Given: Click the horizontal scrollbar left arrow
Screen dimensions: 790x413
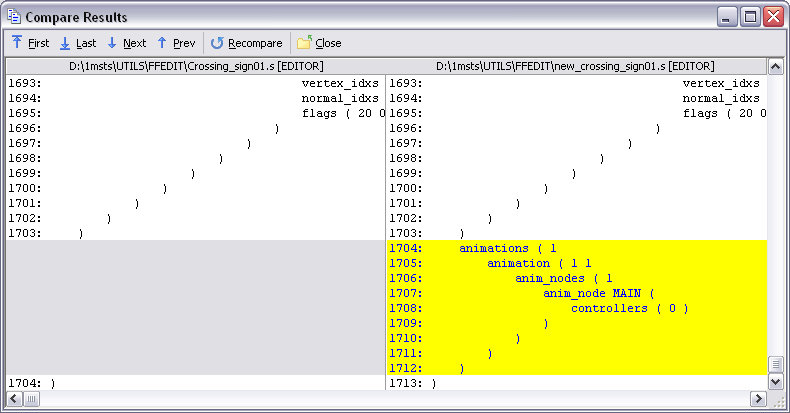Looking at the screenshot, I should (14, 399).
